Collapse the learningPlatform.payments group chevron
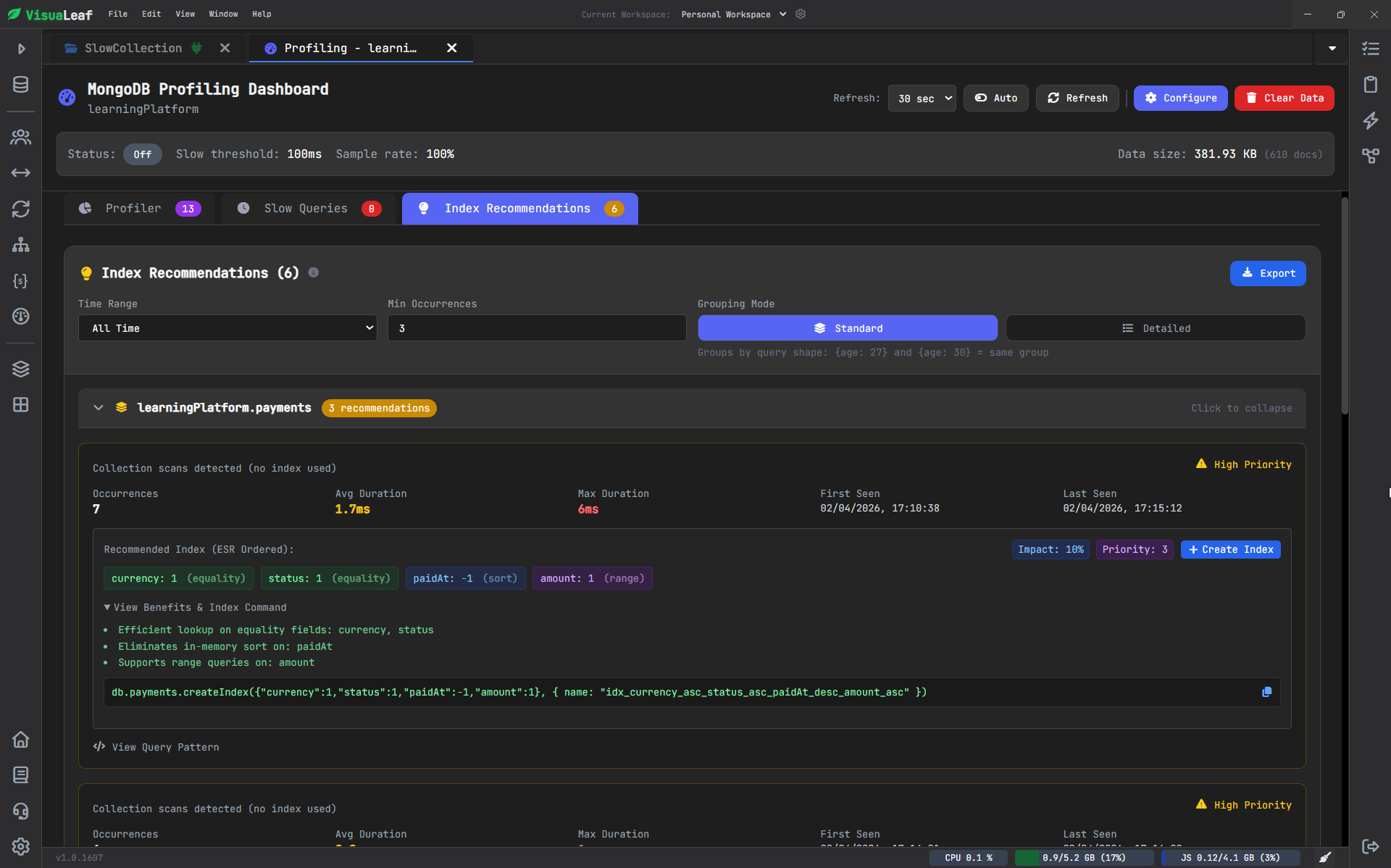This screenshot has height=868, width=1391. pos(99,408)
